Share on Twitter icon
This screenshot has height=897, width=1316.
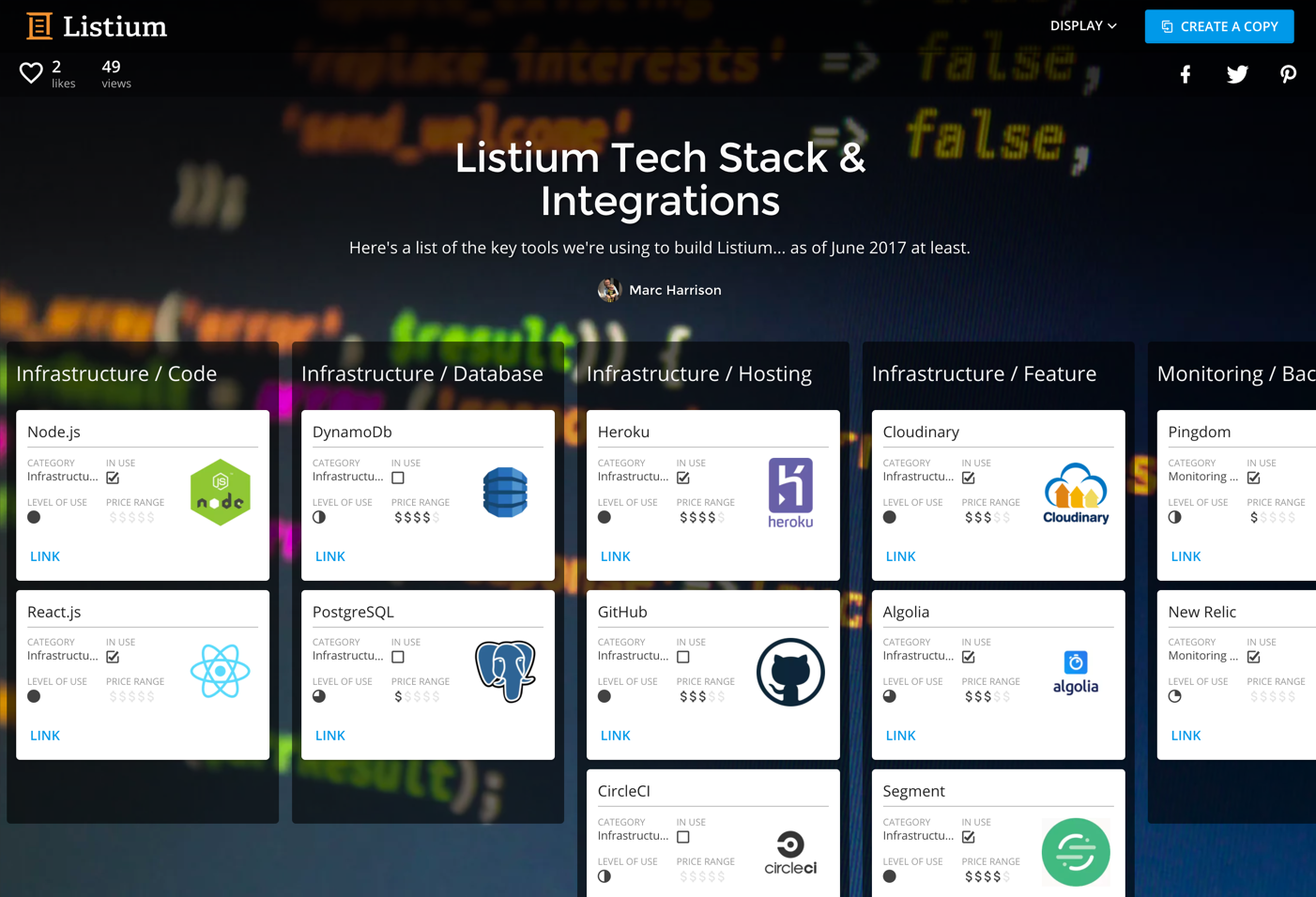coord(1237,74)
